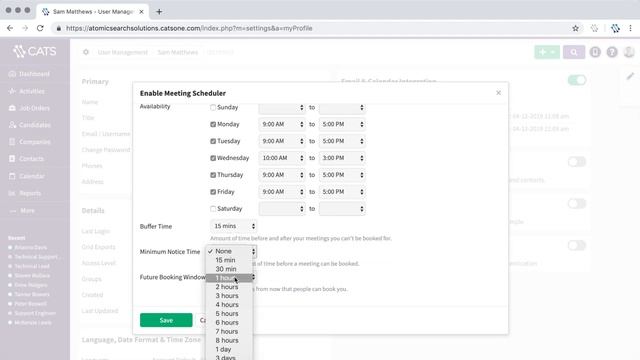This screenshot has height=360, width=640.
Task: Click the browser back arrow
Action: (10, 28)
